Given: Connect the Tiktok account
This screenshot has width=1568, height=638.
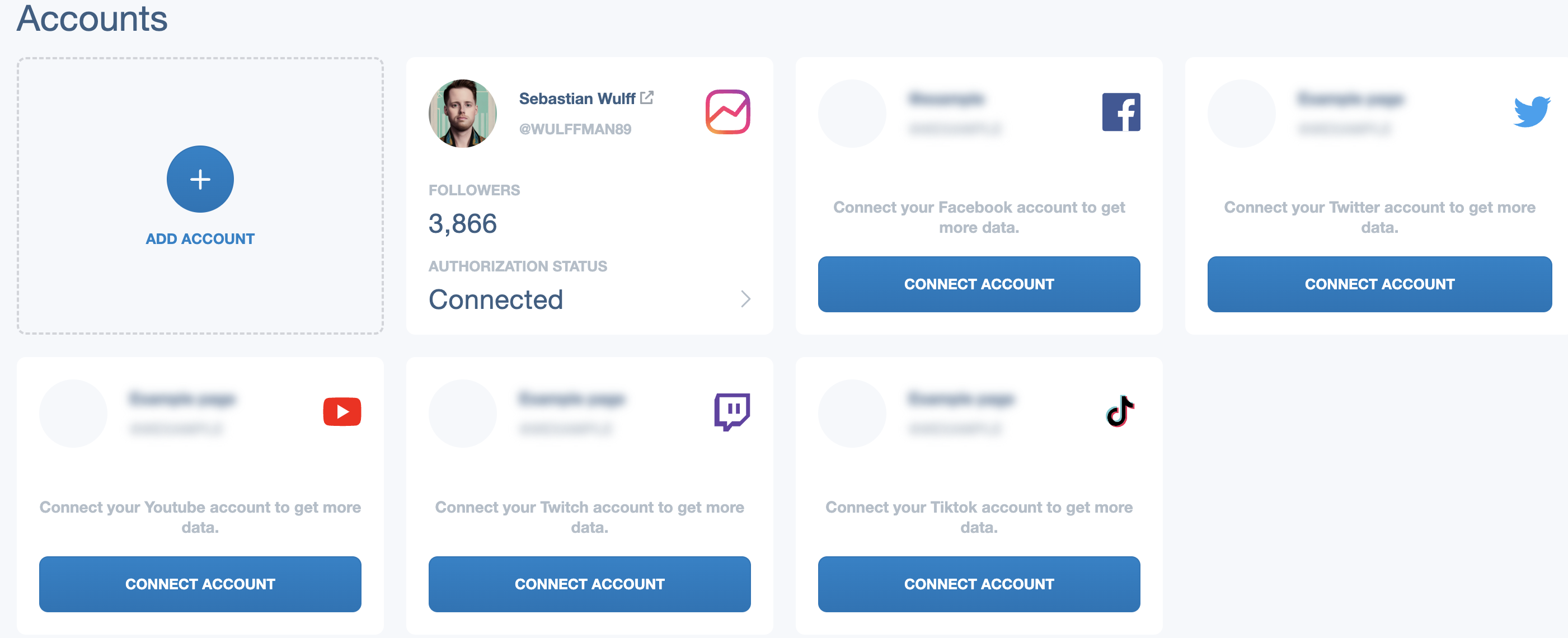Looking at the screenshot, I should pos(978,584).
